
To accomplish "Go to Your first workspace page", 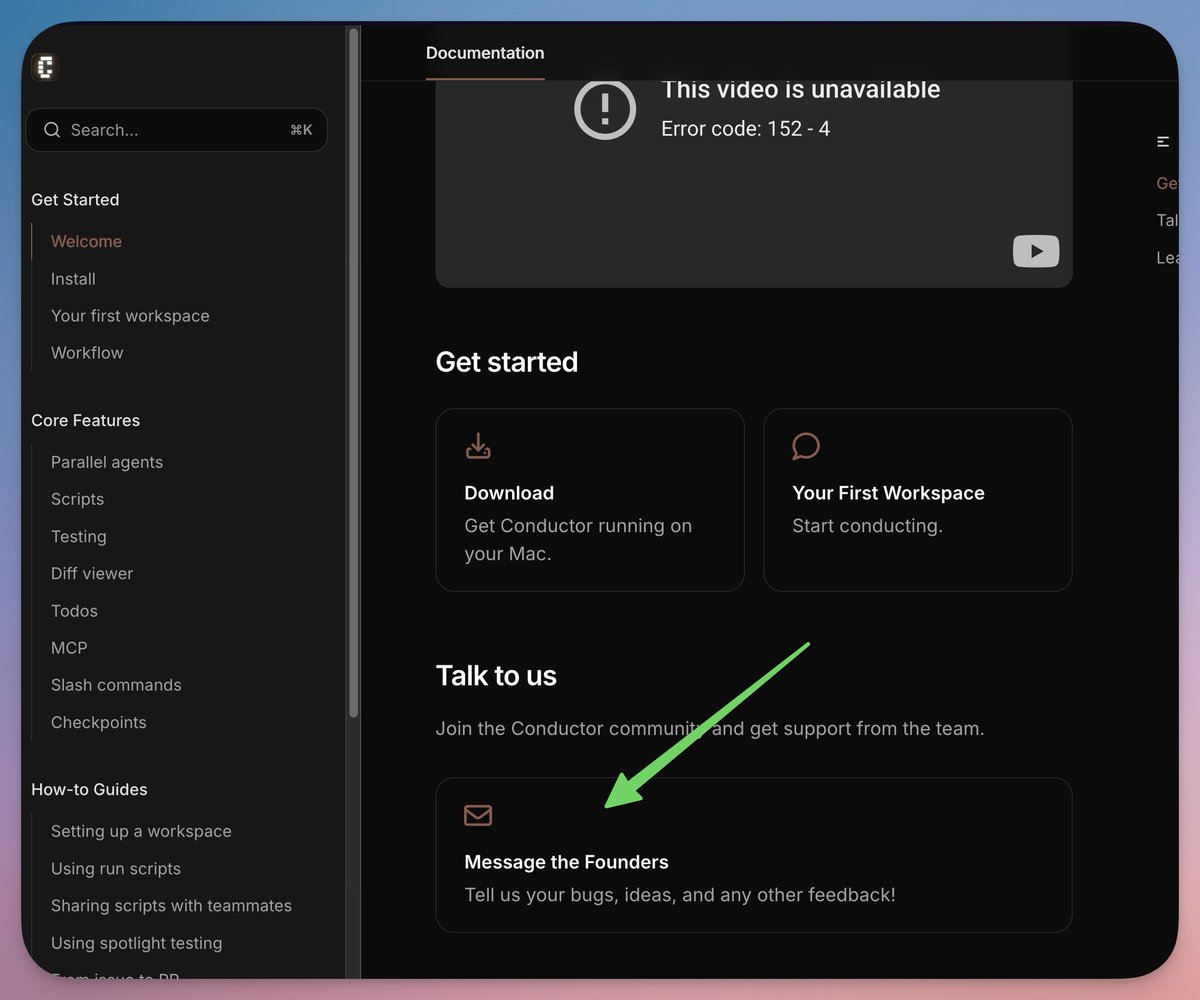I will pos(130,316).
